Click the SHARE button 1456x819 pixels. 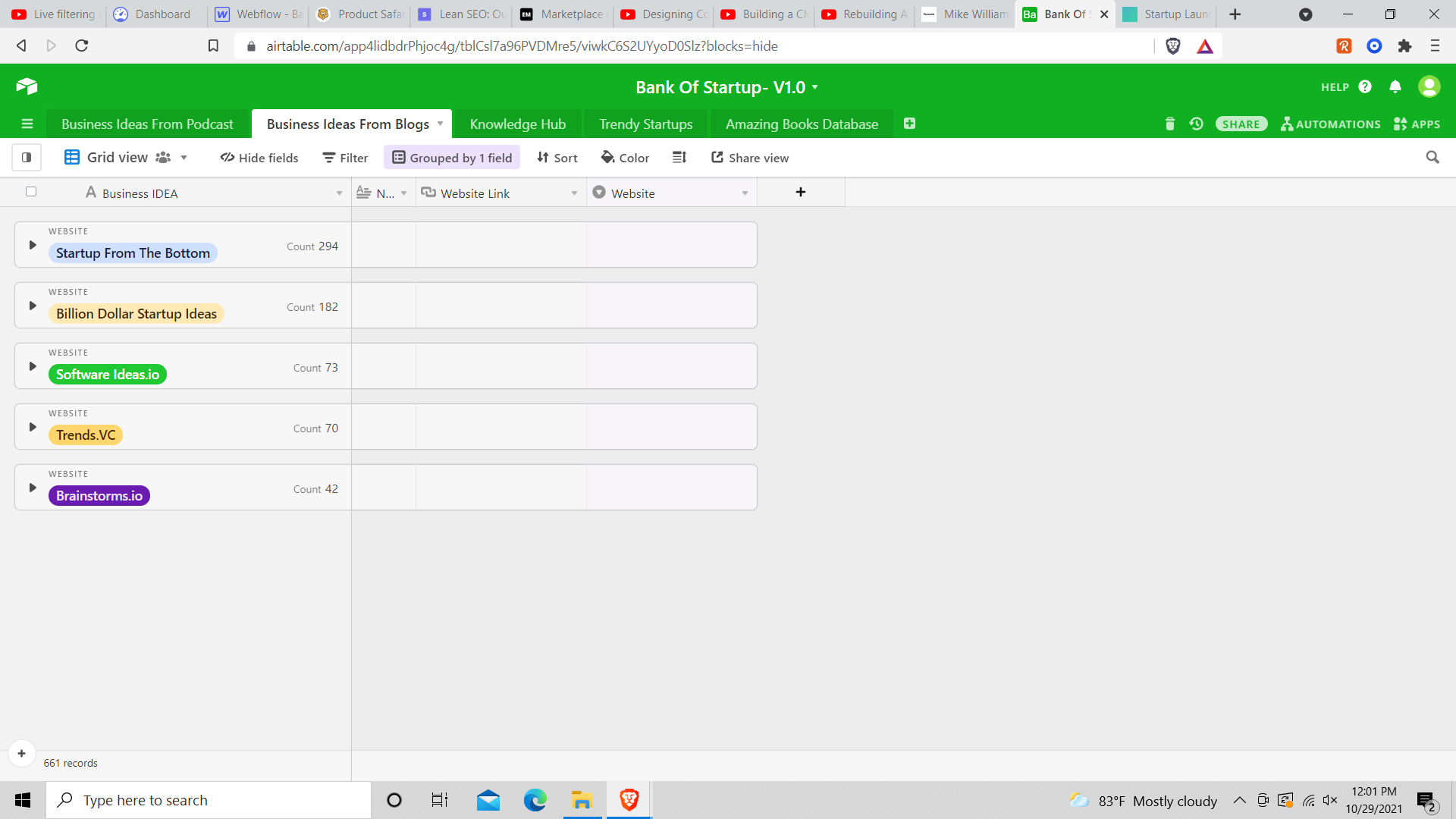pyautogui.click(x=1241, y=124)
